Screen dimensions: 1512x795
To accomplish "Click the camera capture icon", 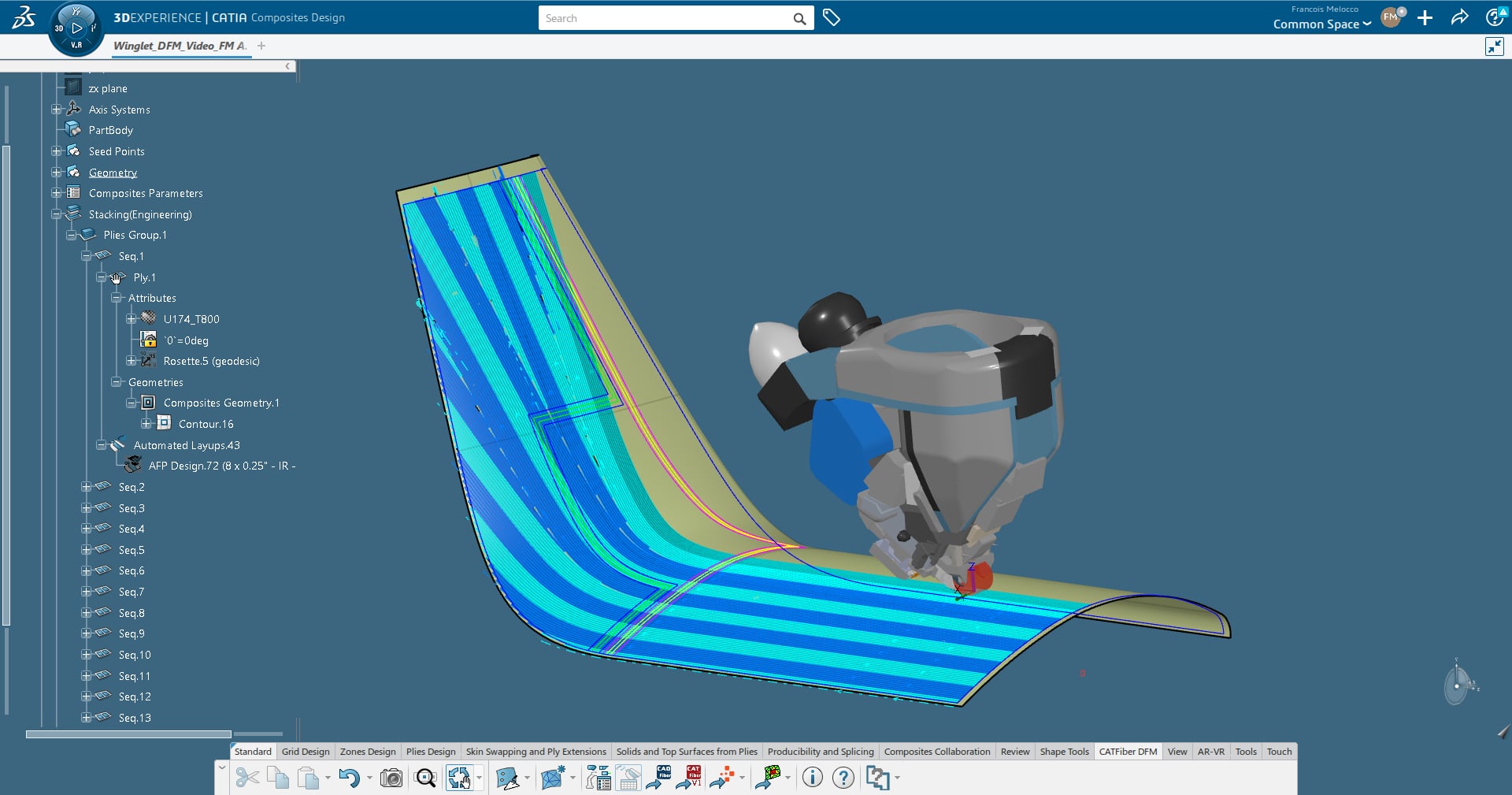I will pyautogui.click(x=391, y=778).
